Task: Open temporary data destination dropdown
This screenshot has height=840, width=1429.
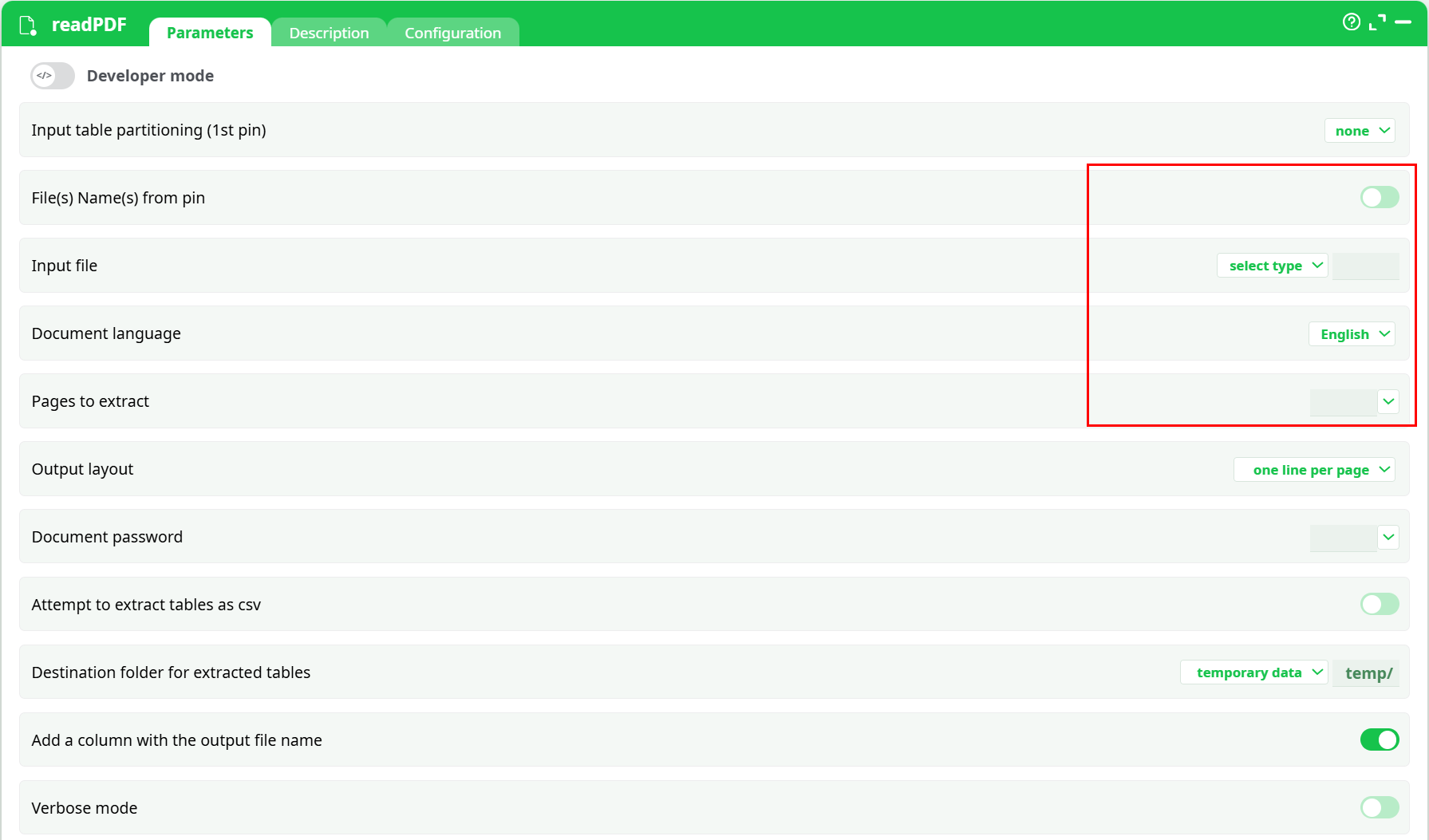Action: [x=1253, y=672]
